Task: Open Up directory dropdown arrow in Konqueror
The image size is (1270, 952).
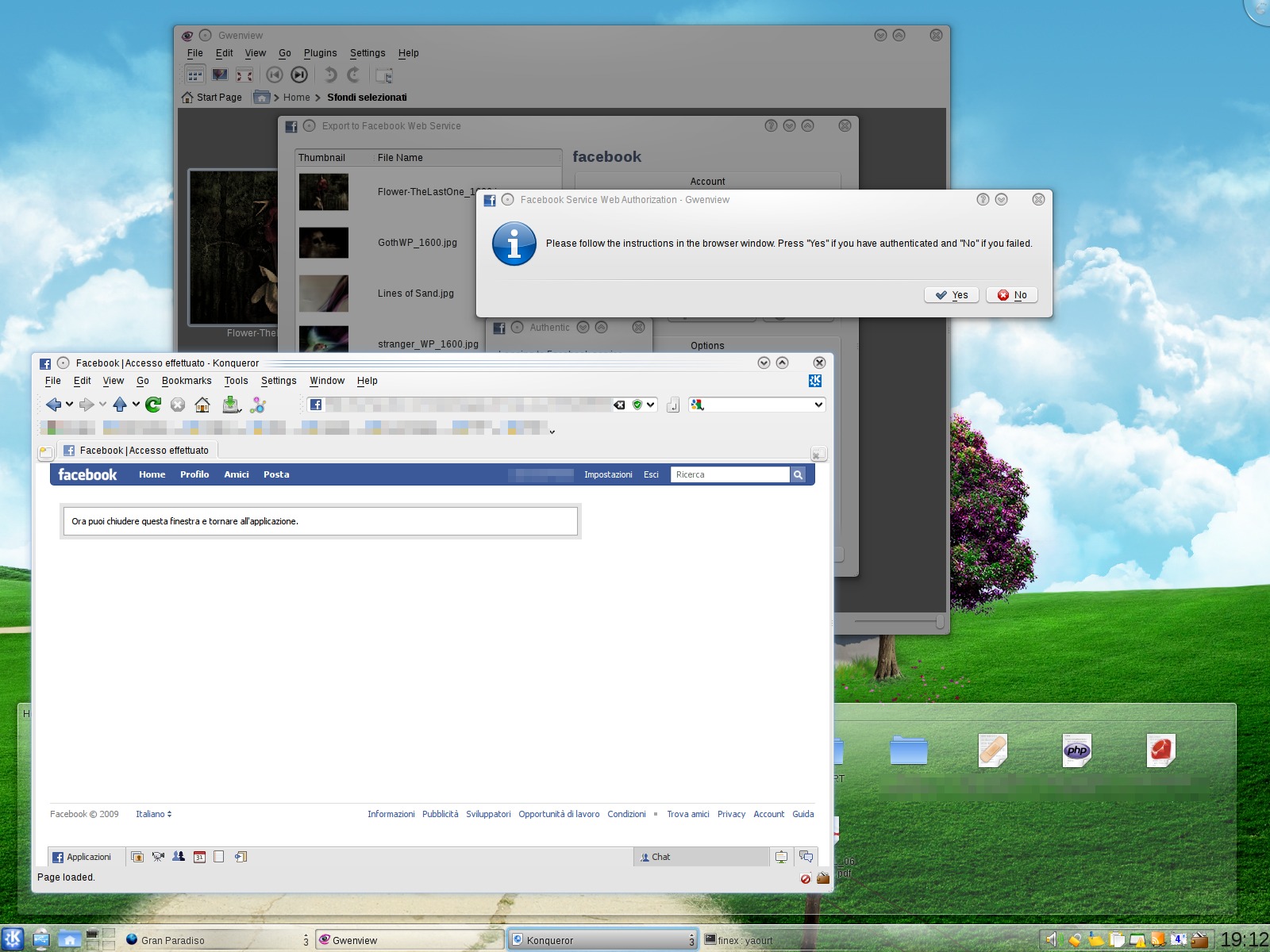Action: coord(136,405)
